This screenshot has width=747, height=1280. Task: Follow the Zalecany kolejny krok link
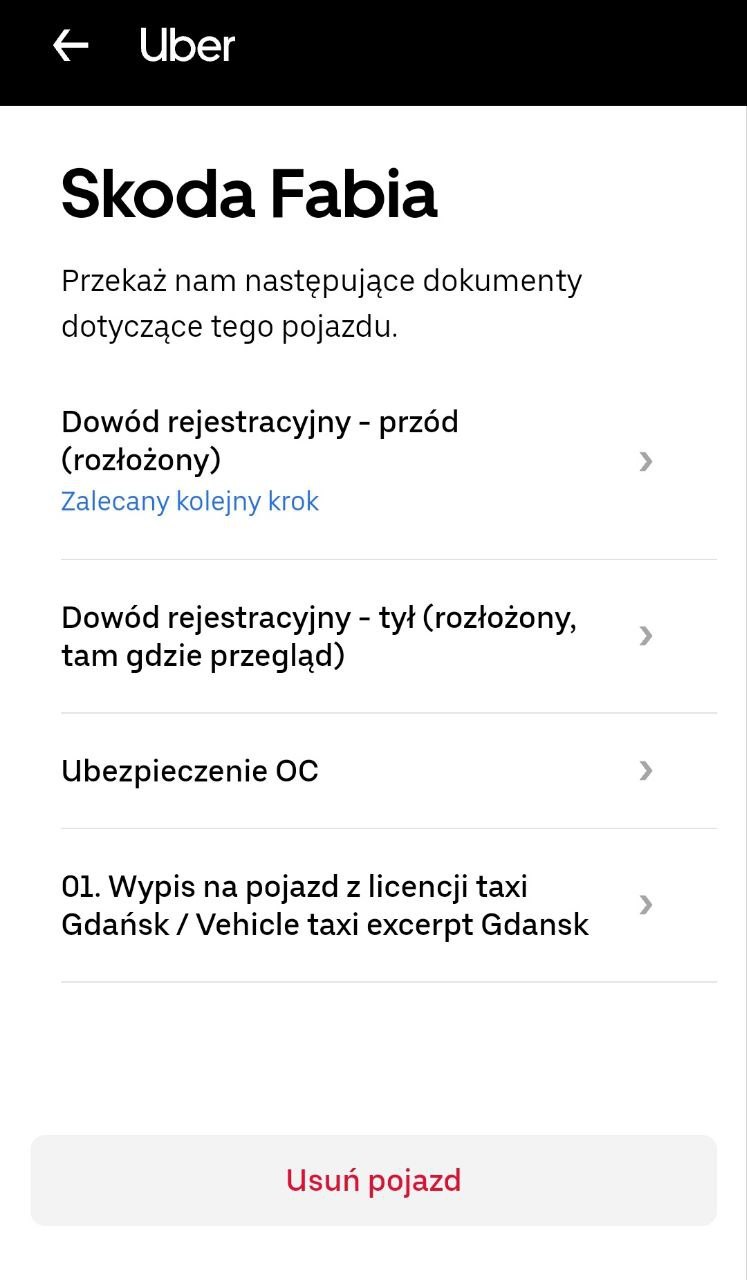point(190,501)
